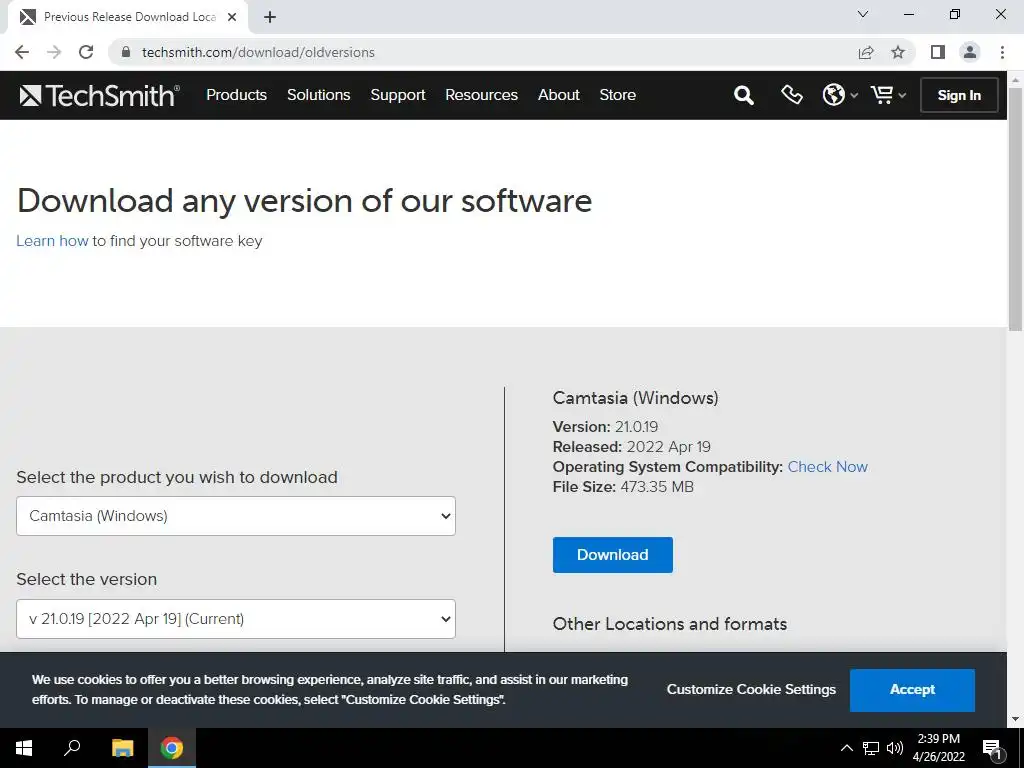Open the shopping cart icon
The image size is (1024, 768).
click(x=888, y=95)
